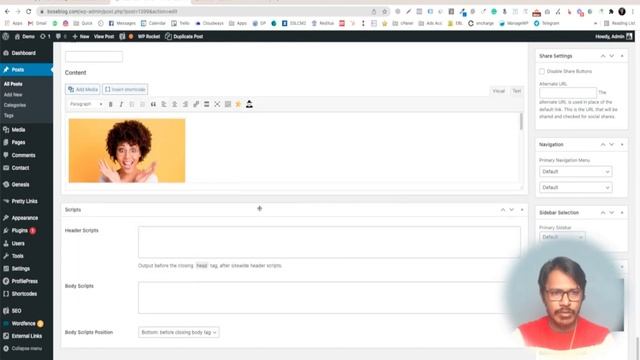Open the Paragraph format dropdown
This screenshot has width=640, height=360.
point(86,104)
